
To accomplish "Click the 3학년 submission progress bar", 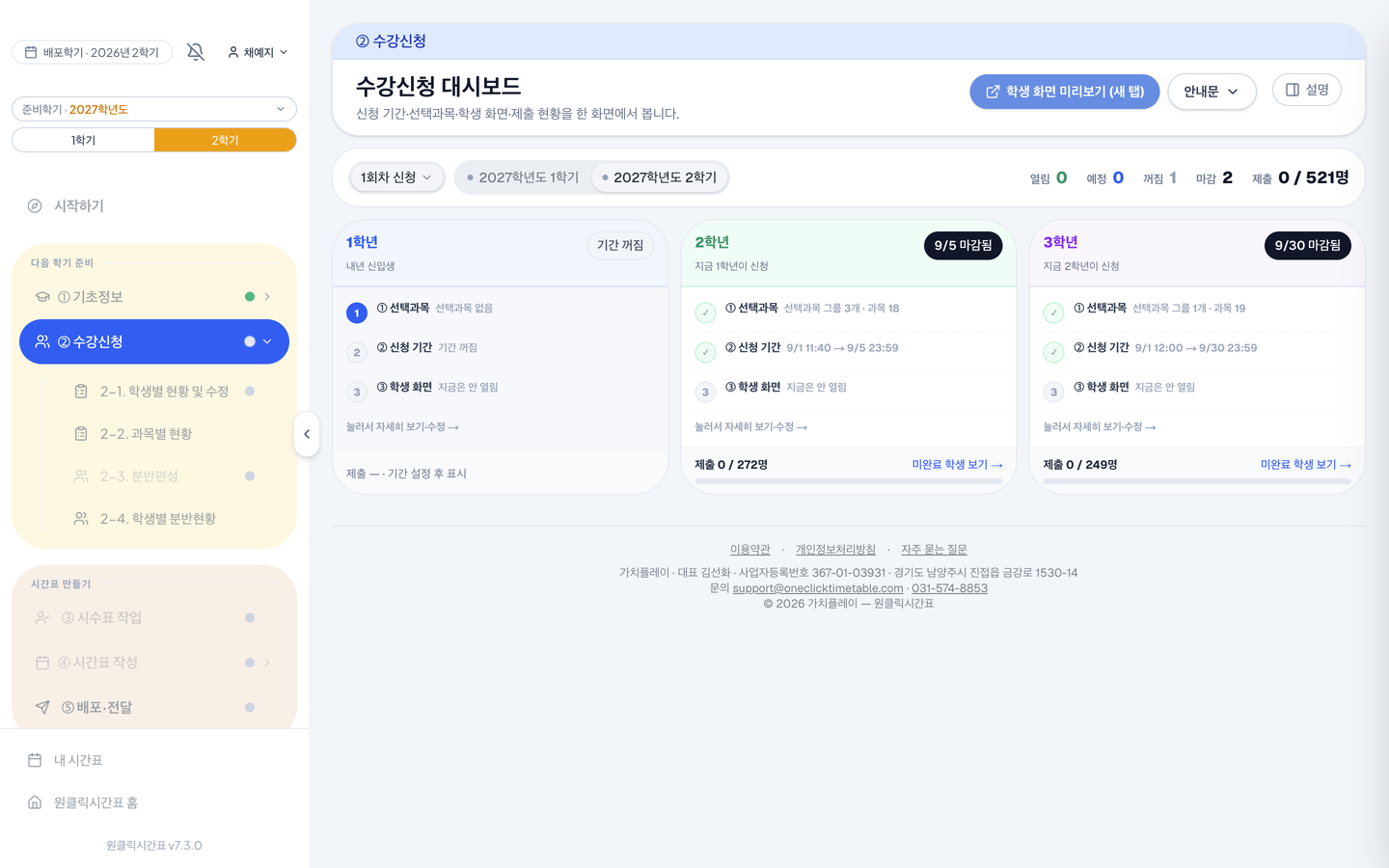I will [1197, 480].
